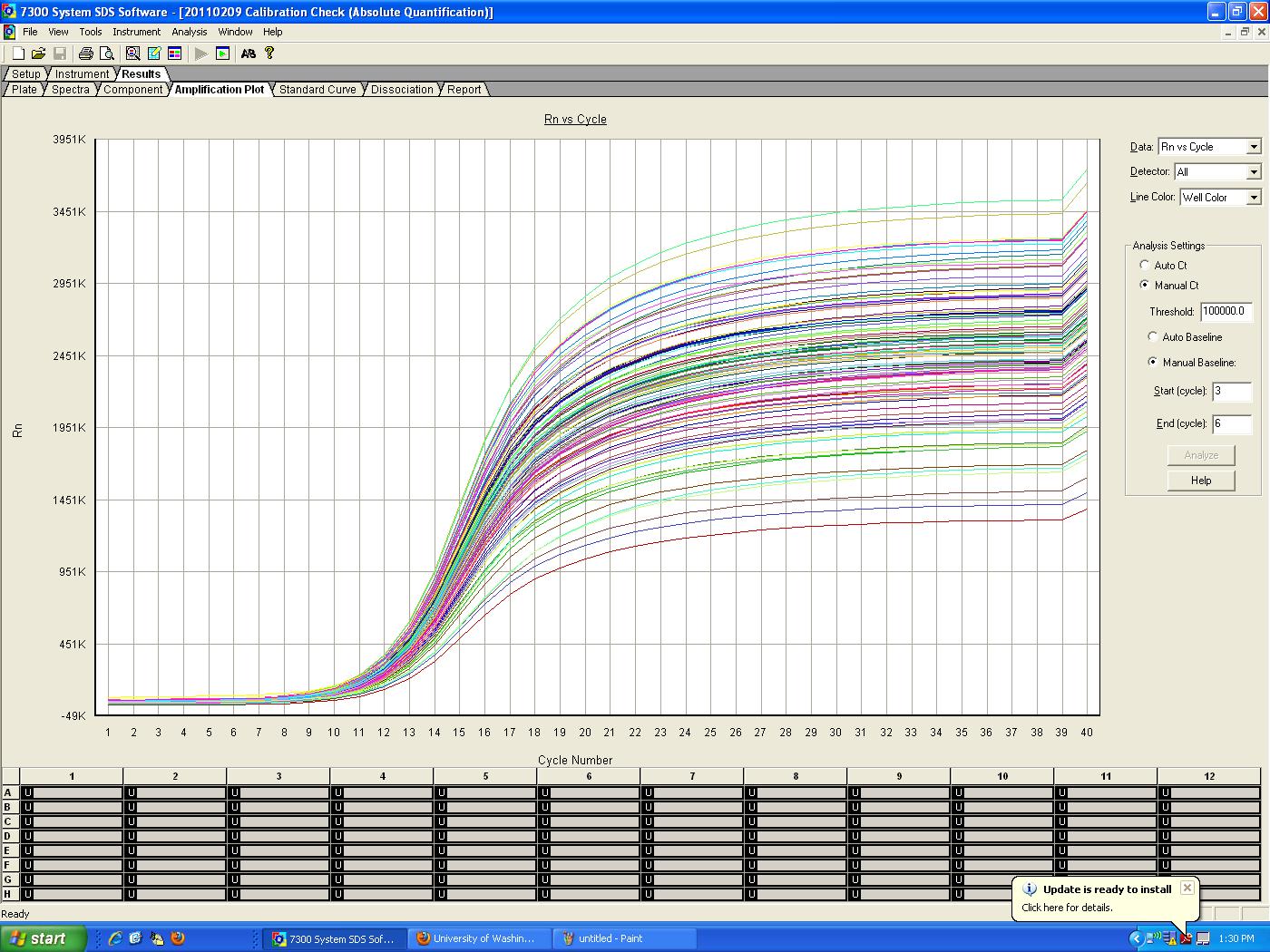Click the magnifier Find icon over grid
Screen dimensions: 1270x952
(133, 53)
